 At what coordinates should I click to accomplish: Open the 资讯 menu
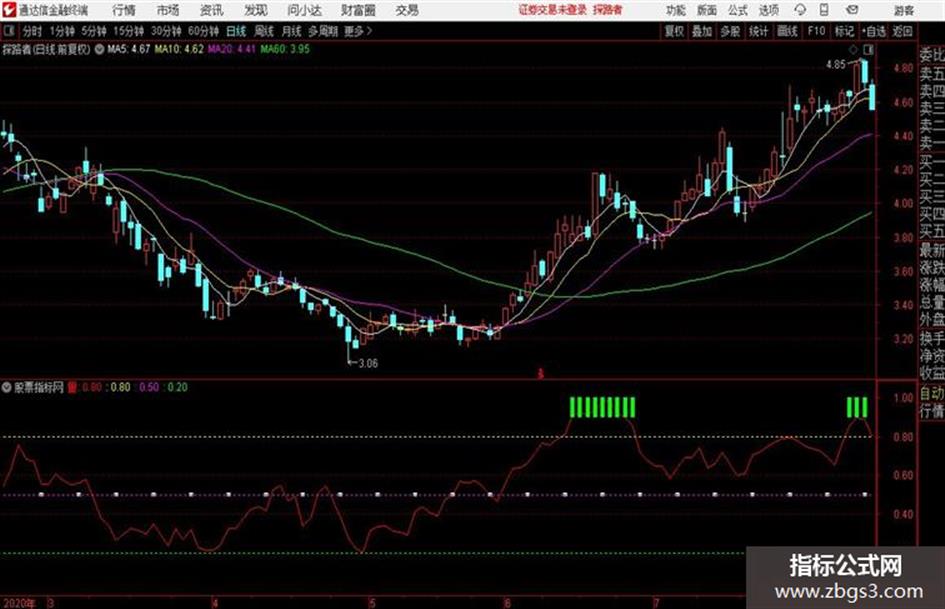[x=212, y=10]
